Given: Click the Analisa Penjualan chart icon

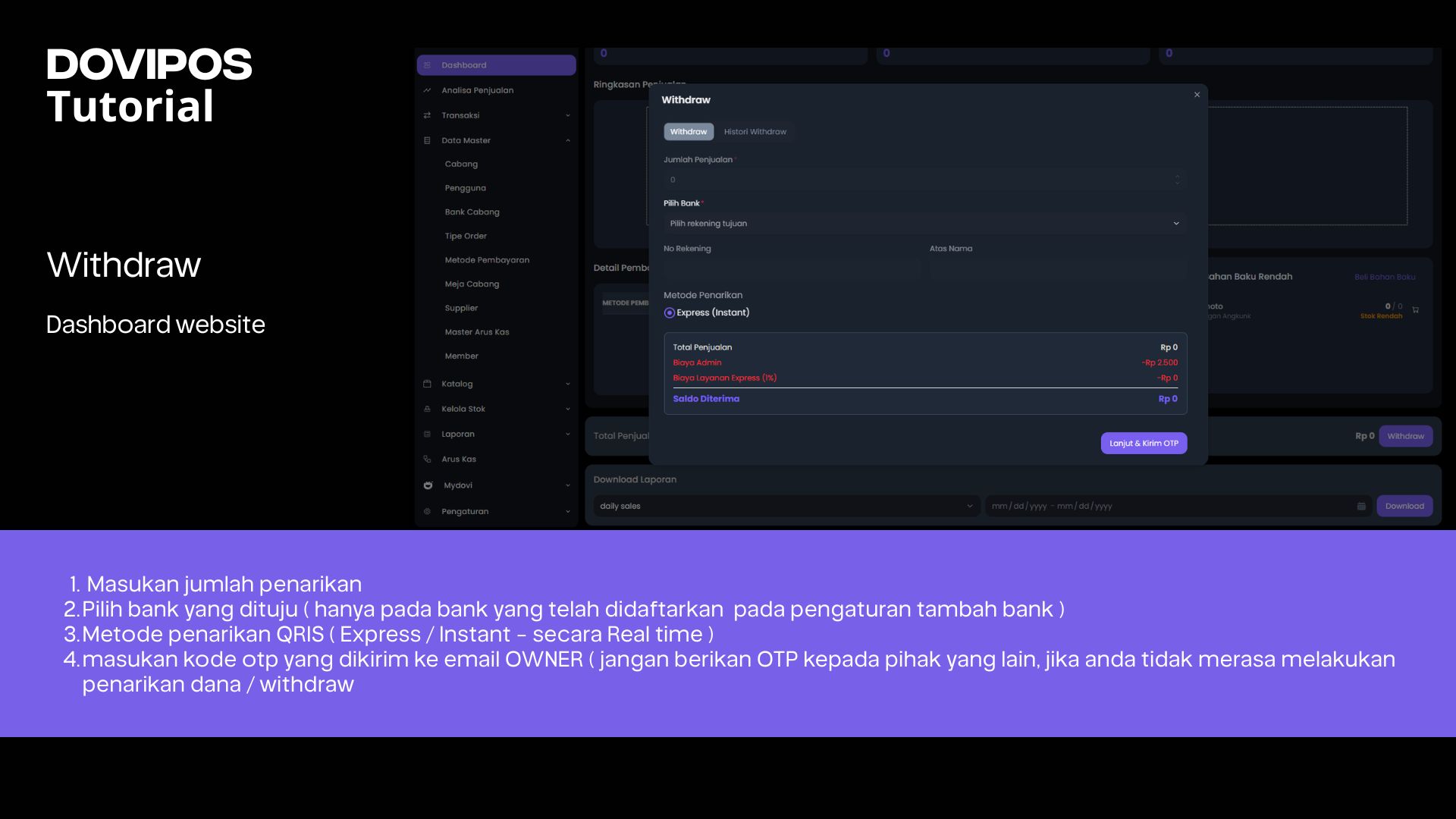Looking at the screenshot, I should tap(427, 90).
